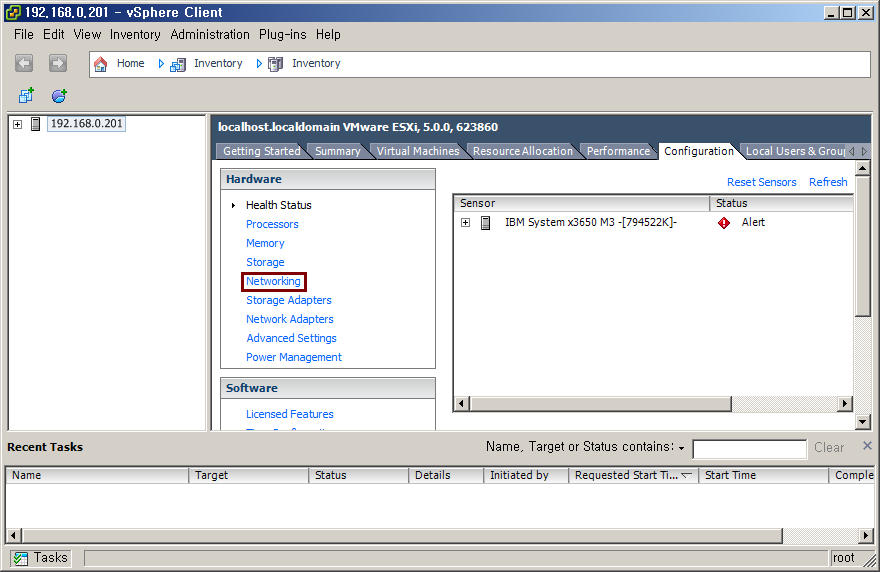Open the Network Adapters link
This screenshot has width=880, height=572.
click(x=290, y=319)
